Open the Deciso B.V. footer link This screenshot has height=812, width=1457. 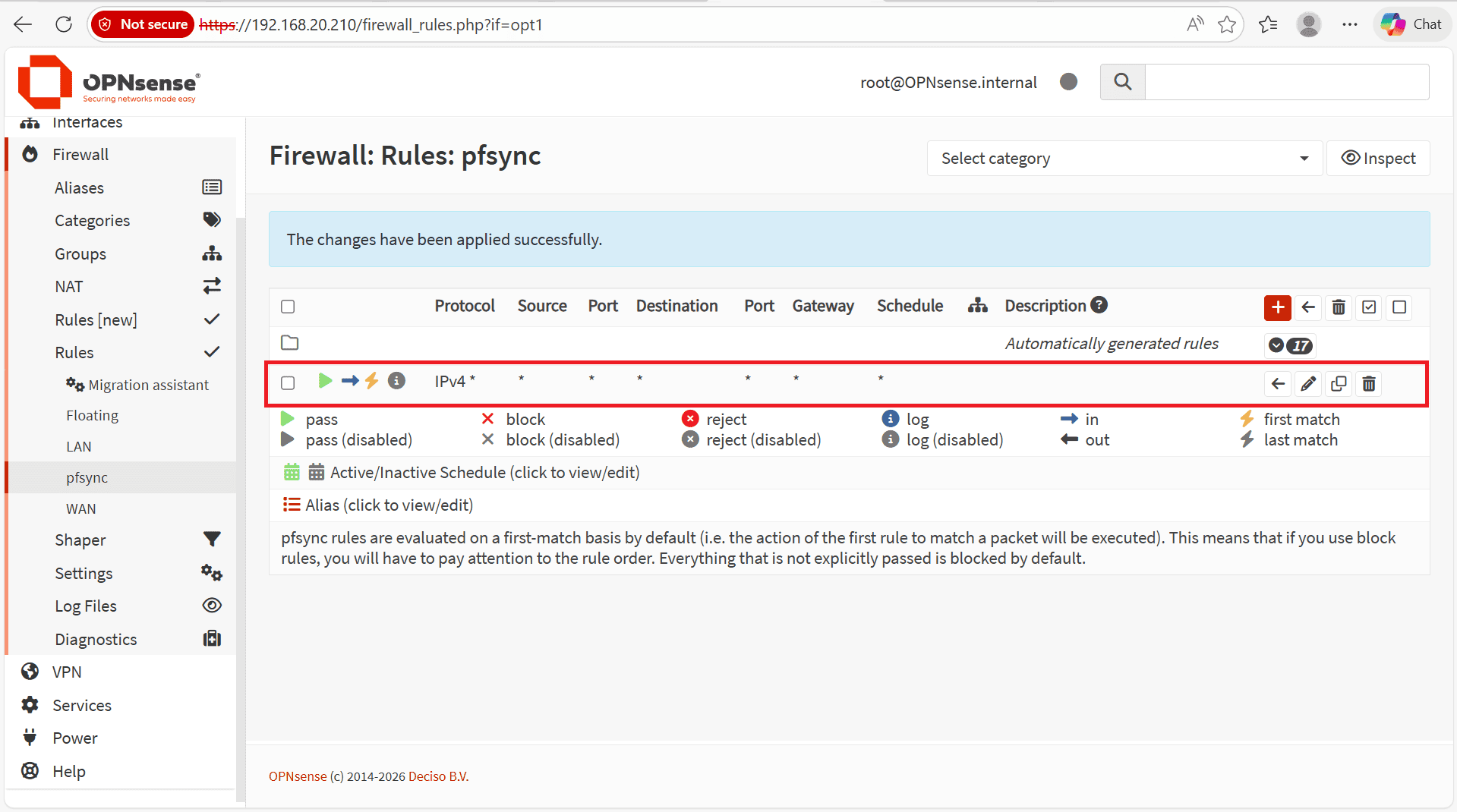pos(438,776)
